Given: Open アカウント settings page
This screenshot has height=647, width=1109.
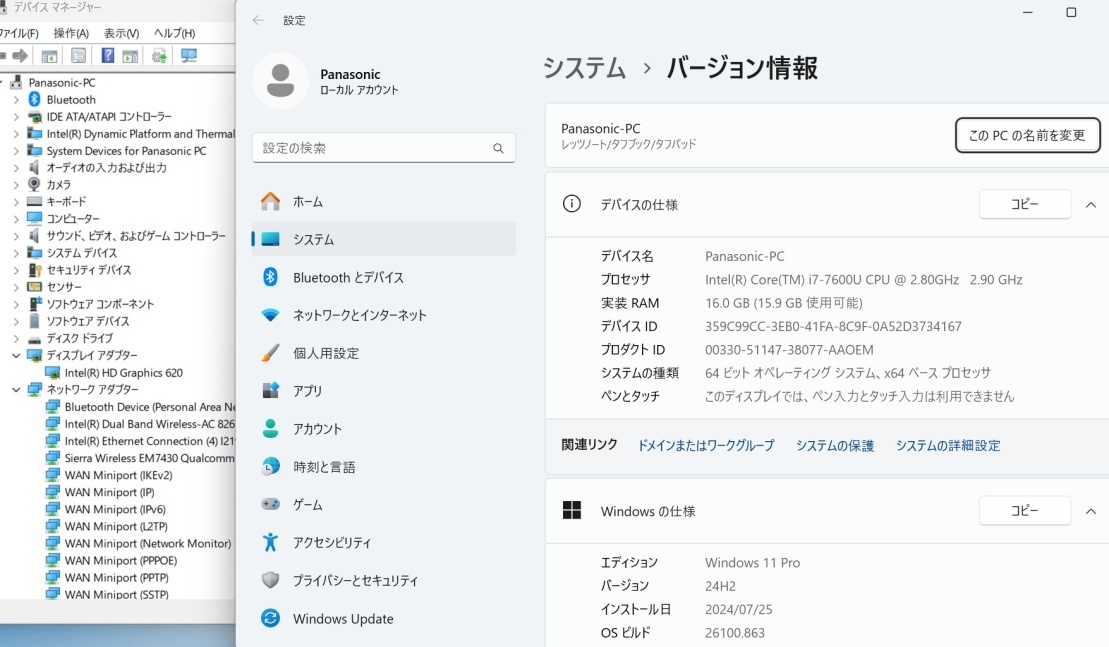Looking at the screenshot, I should tap(383, 429).
